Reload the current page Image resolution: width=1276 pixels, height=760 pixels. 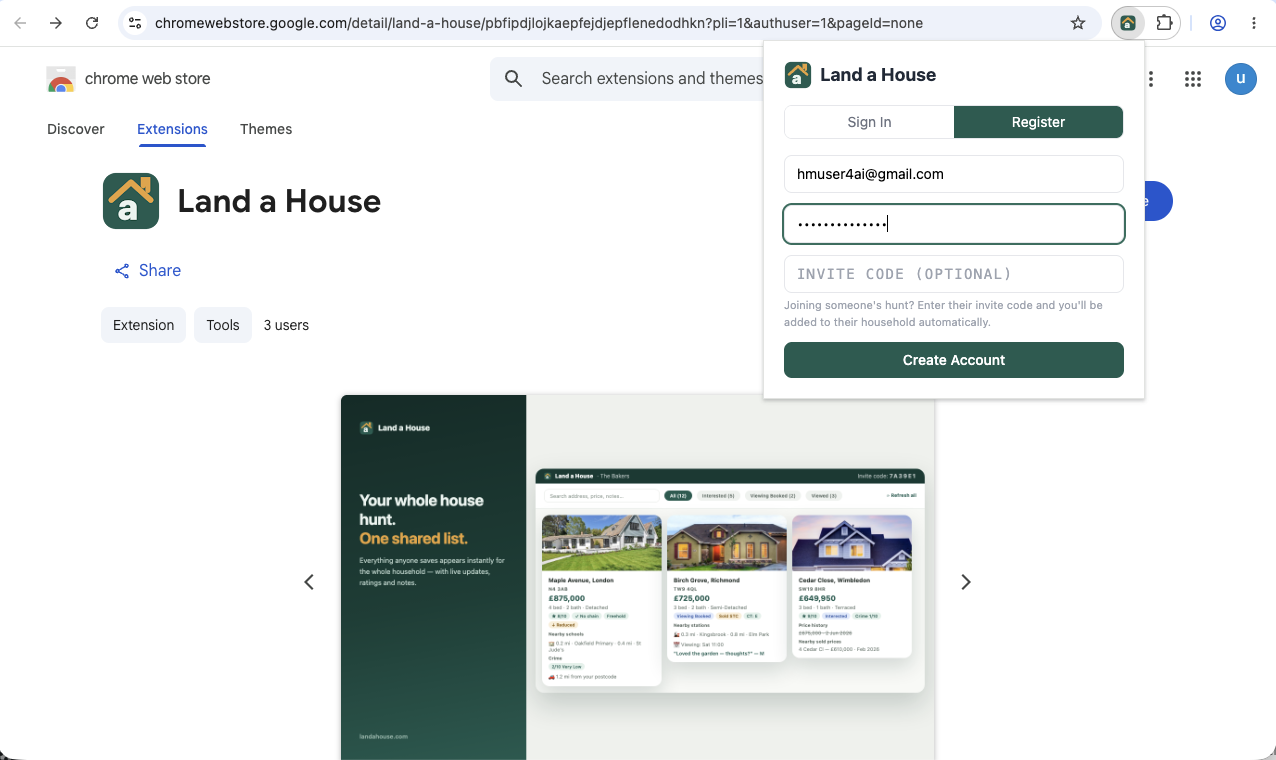click(92, 23)
